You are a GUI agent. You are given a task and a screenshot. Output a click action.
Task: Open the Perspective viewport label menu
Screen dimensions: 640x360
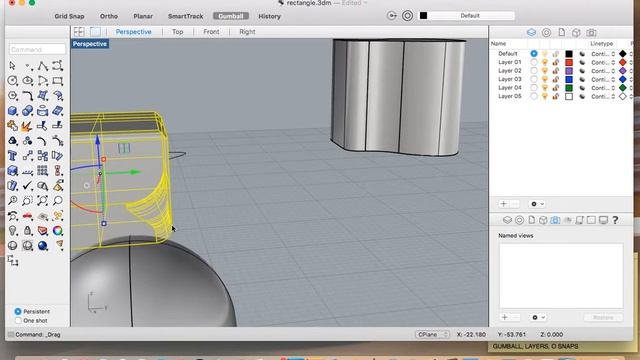click(90, 44)
